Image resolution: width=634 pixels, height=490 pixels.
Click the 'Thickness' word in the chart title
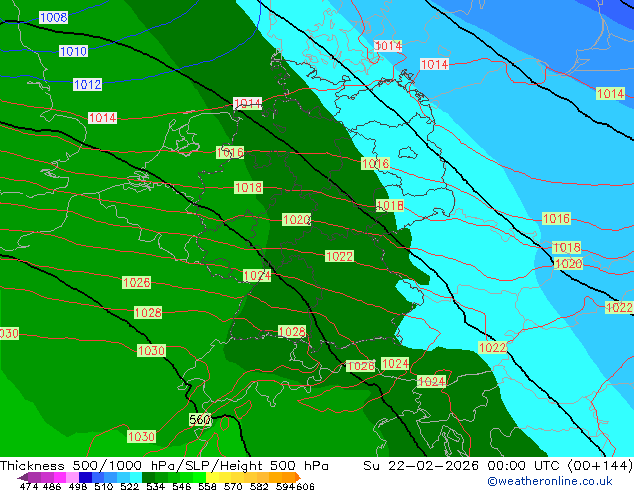tap(32, 466)
